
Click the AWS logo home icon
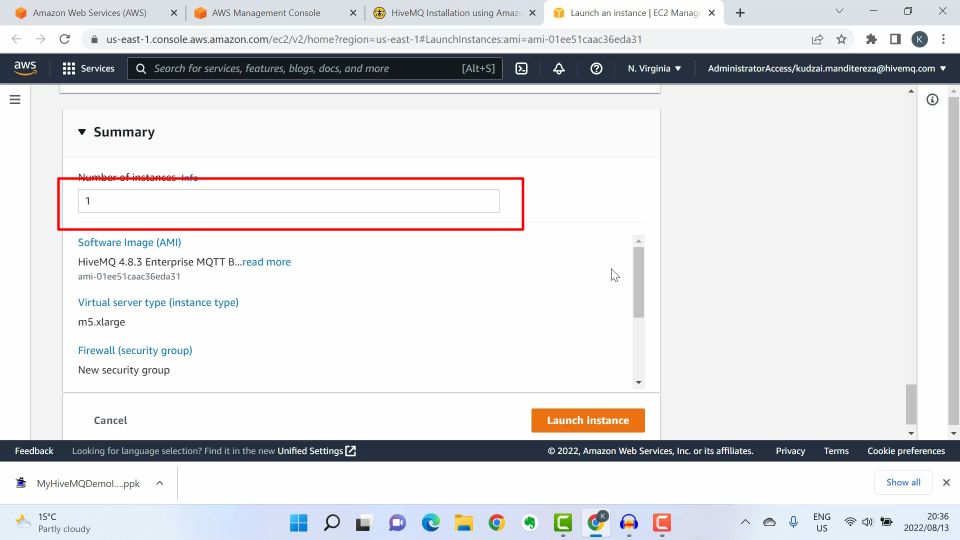[25, 68]
